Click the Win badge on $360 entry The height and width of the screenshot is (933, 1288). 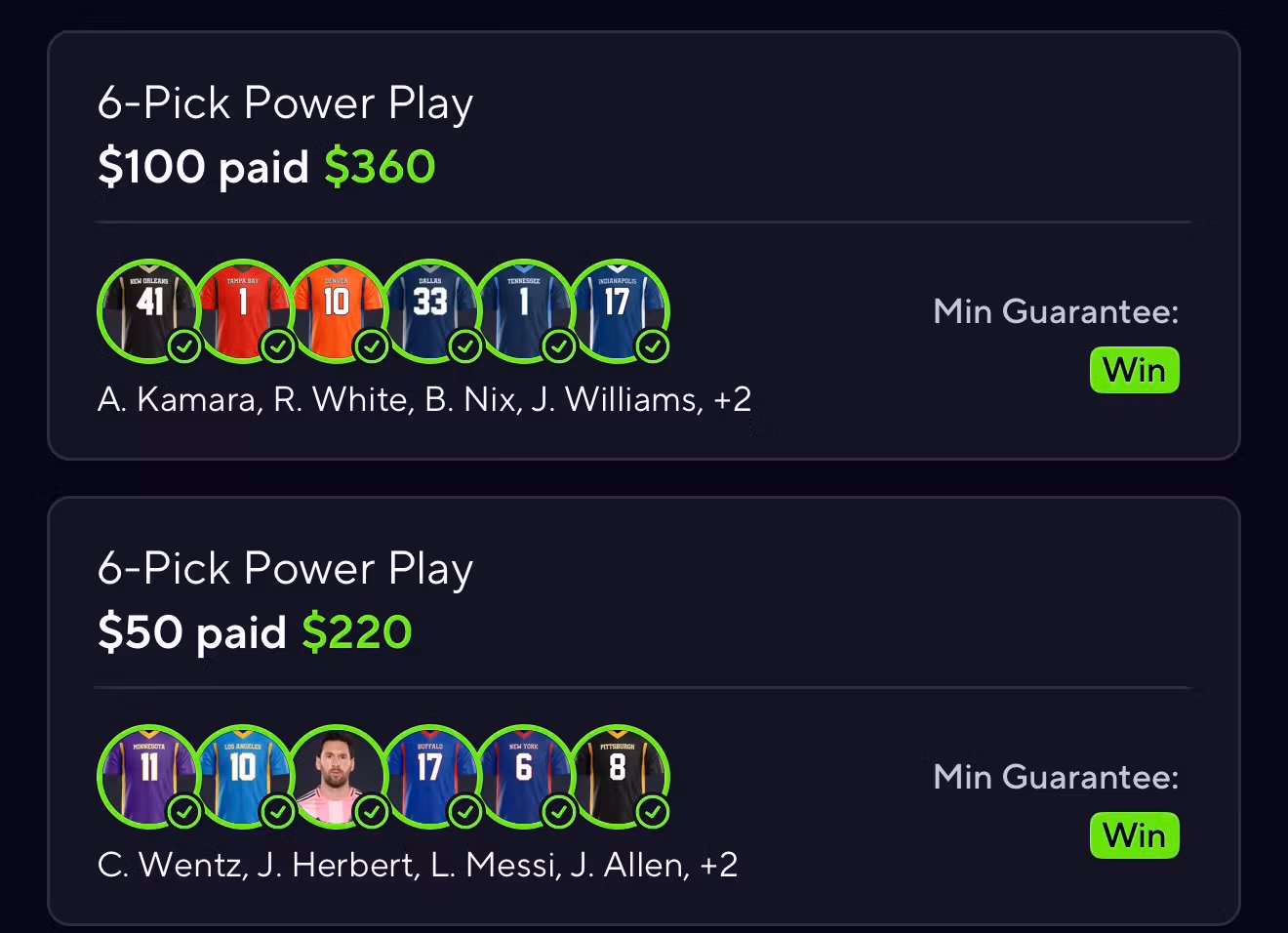[x=1134, y=371]
